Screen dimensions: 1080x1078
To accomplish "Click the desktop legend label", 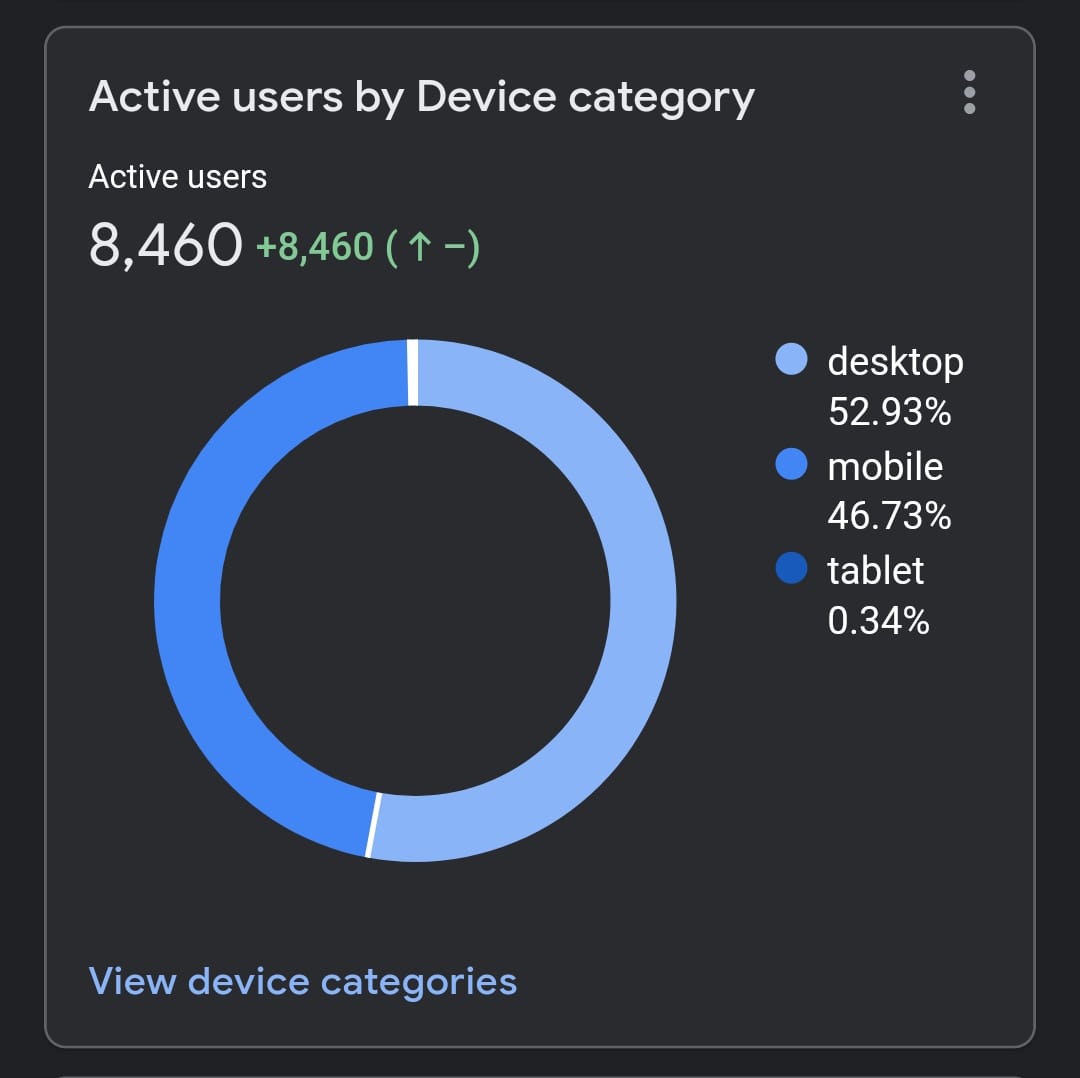I will (895, 361).
